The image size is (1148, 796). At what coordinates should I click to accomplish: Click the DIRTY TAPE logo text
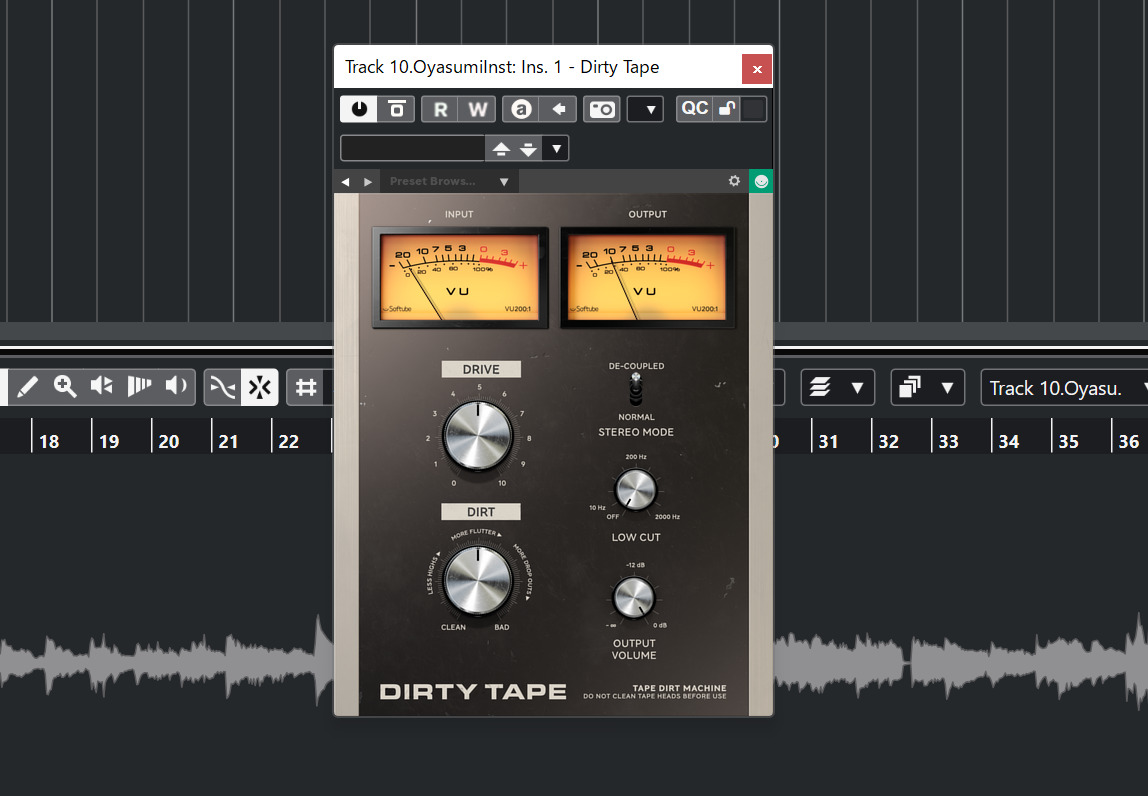click(473, 692)
